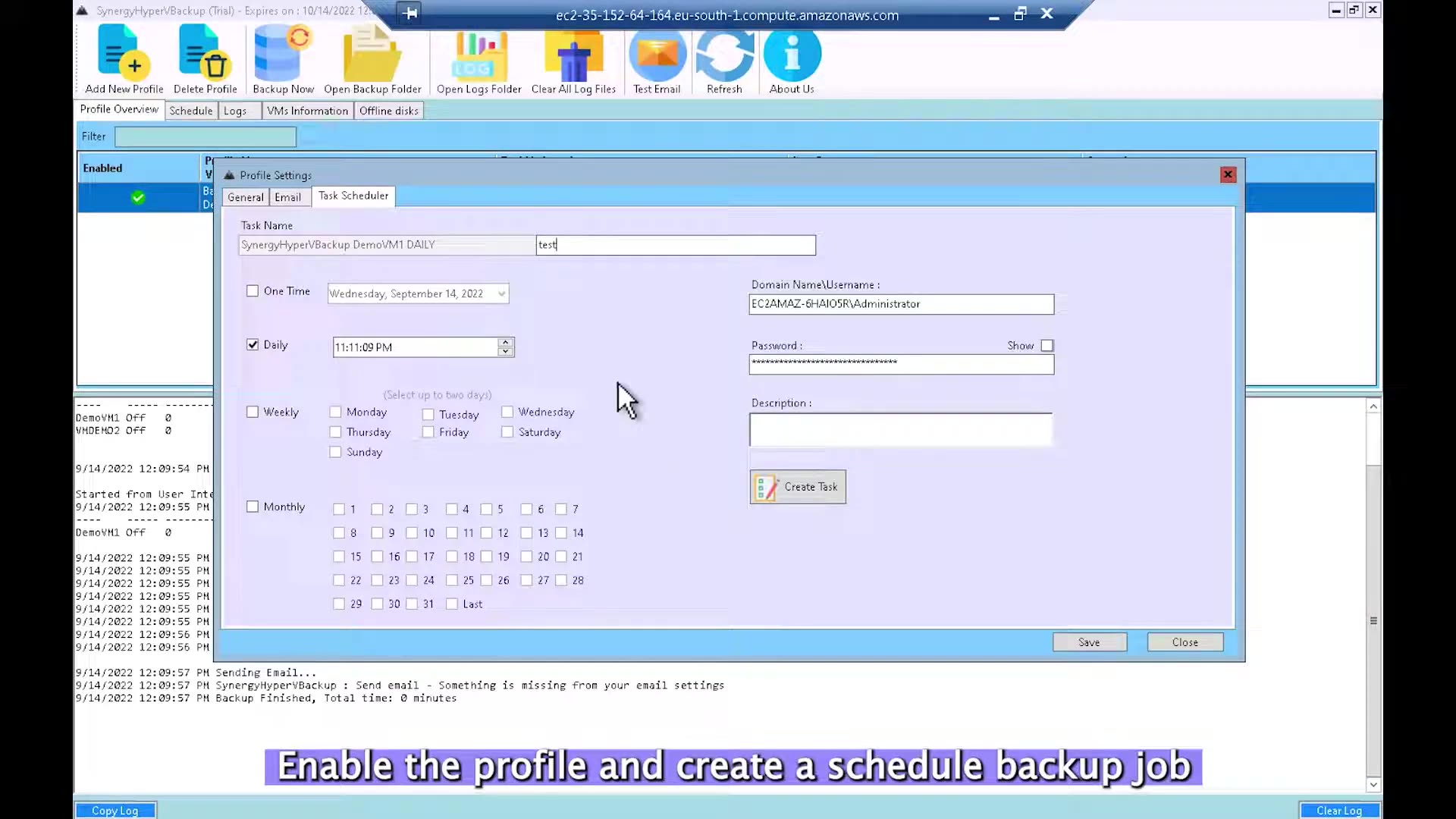Check Wednesday in the weekly schedule
The height and width of the screenshot is (819, 1456).
point(507,412)
